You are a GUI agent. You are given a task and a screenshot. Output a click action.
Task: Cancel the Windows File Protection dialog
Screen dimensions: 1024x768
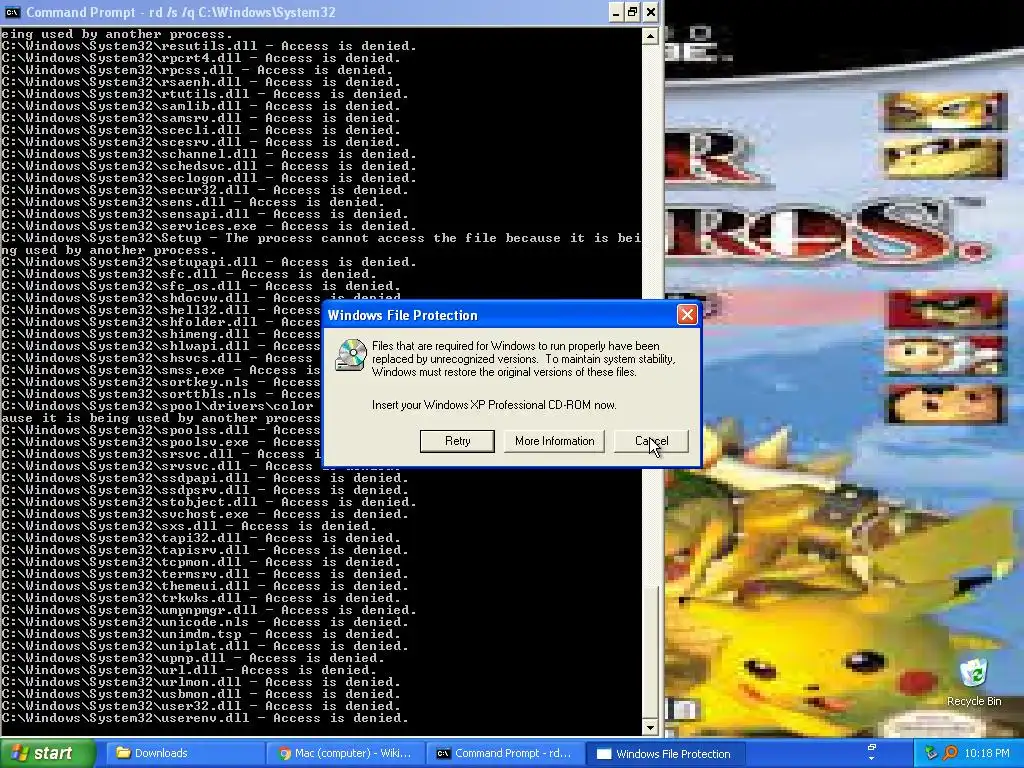pos(651,441)
